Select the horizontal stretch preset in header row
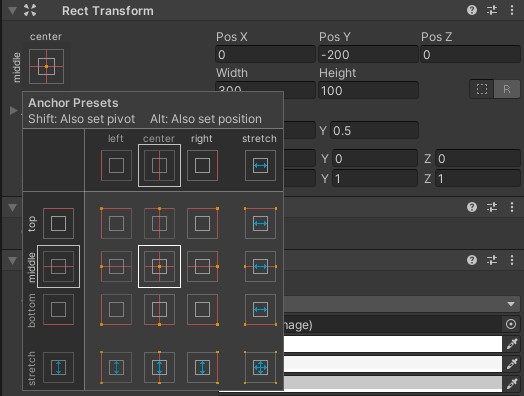The width and height of the screenshot is (524, 396). coord(260,165)
